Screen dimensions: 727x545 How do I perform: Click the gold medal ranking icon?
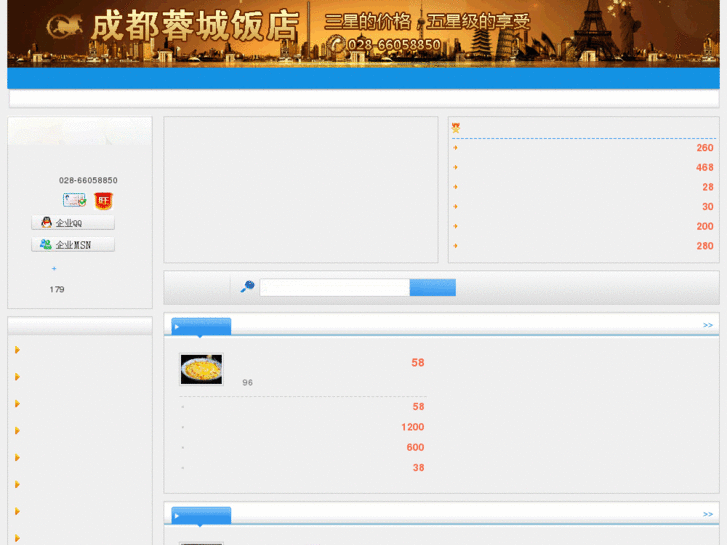click(x=456, y=128)
